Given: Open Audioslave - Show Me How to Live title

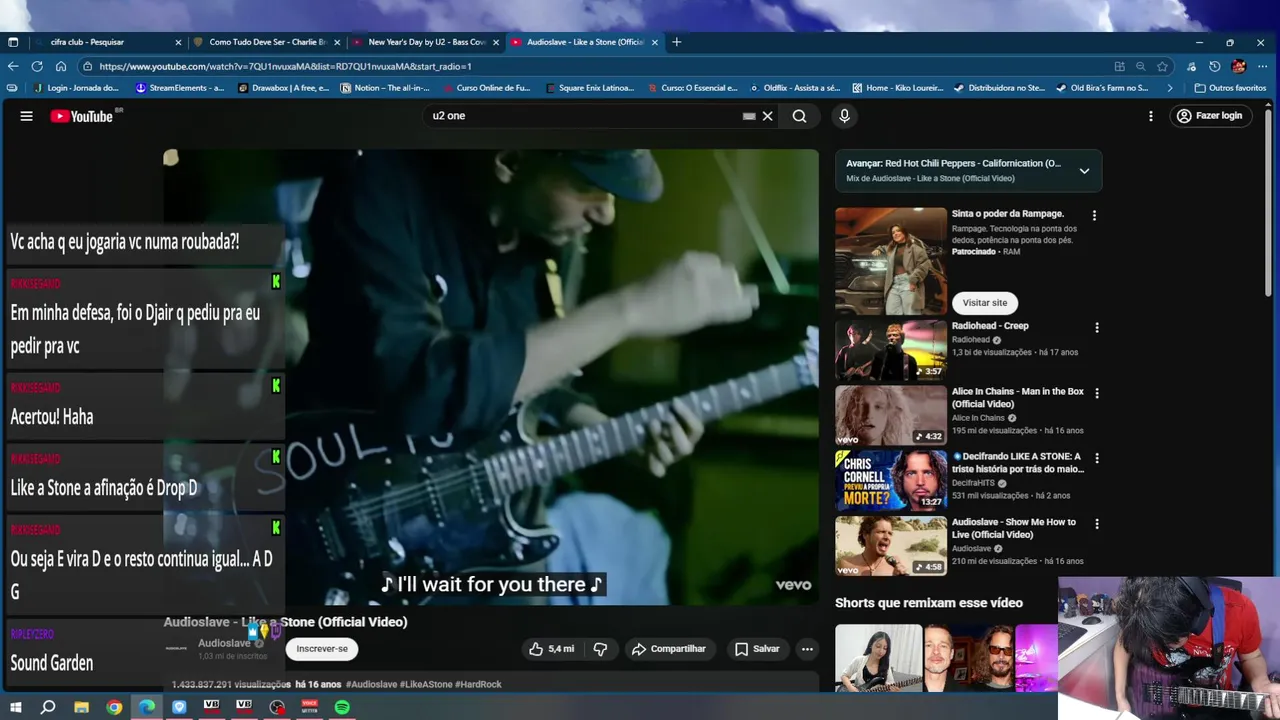Looking at the screenshot, I should click(x=1014, y=528).
